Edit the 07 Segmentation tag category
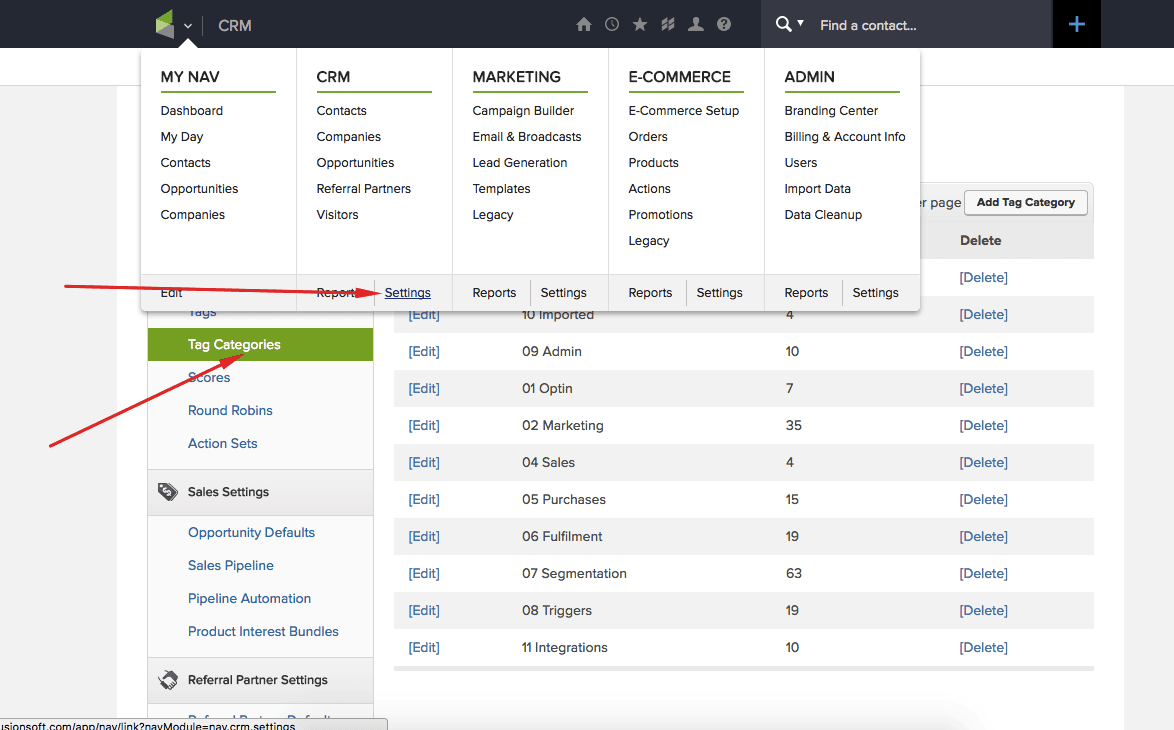The height and width of the screenshot is (730, 1174). pyautogui.click(x=424, y=574)
